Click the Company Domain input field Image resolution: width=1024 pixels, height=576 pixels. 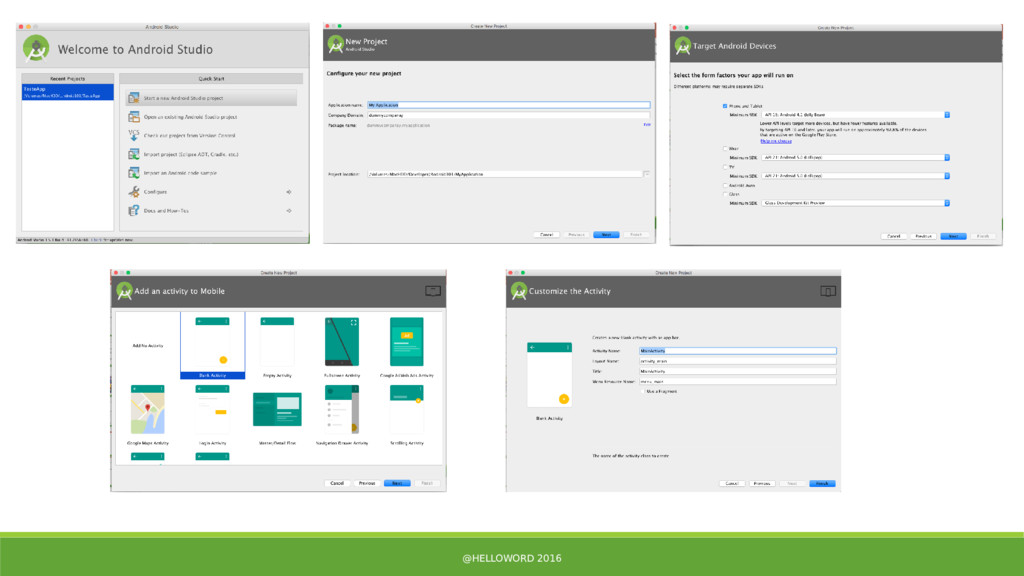(x=509, y=116)
